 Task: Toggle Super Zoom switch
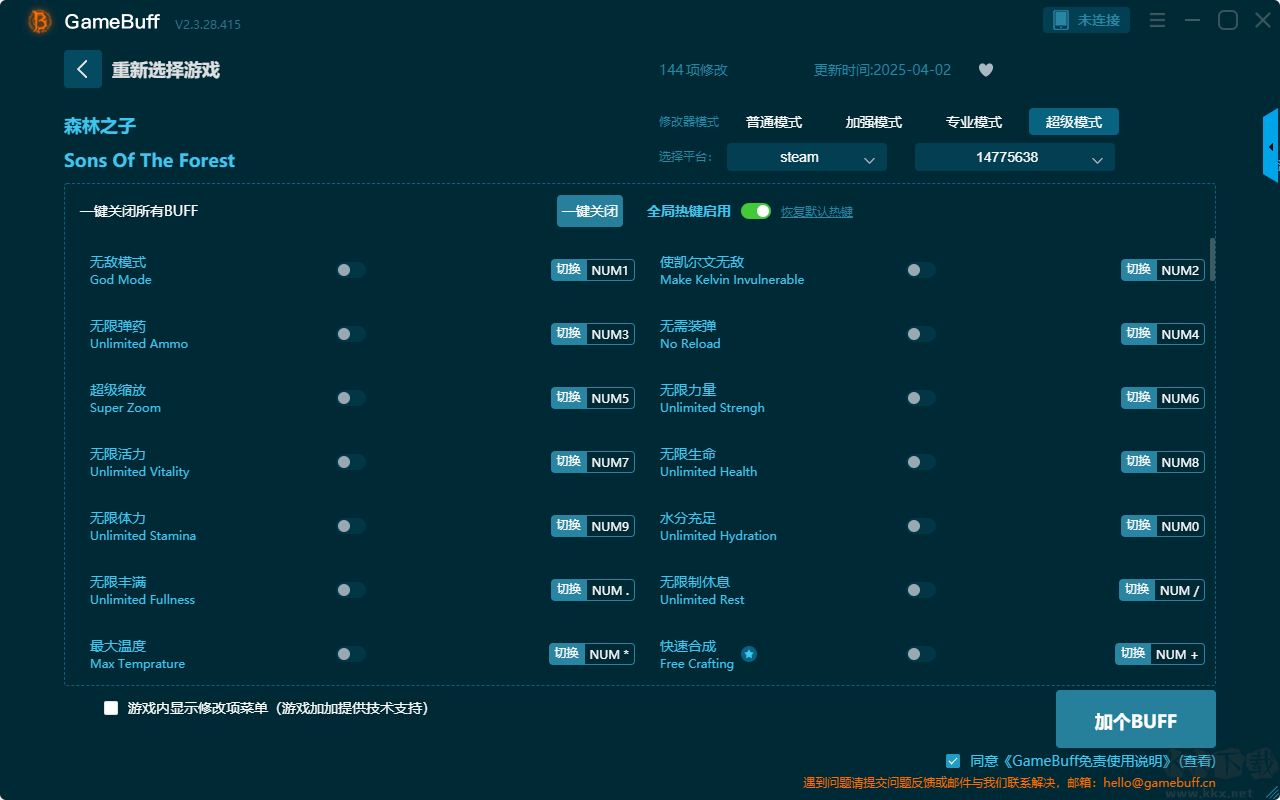(x=351, y=398)
